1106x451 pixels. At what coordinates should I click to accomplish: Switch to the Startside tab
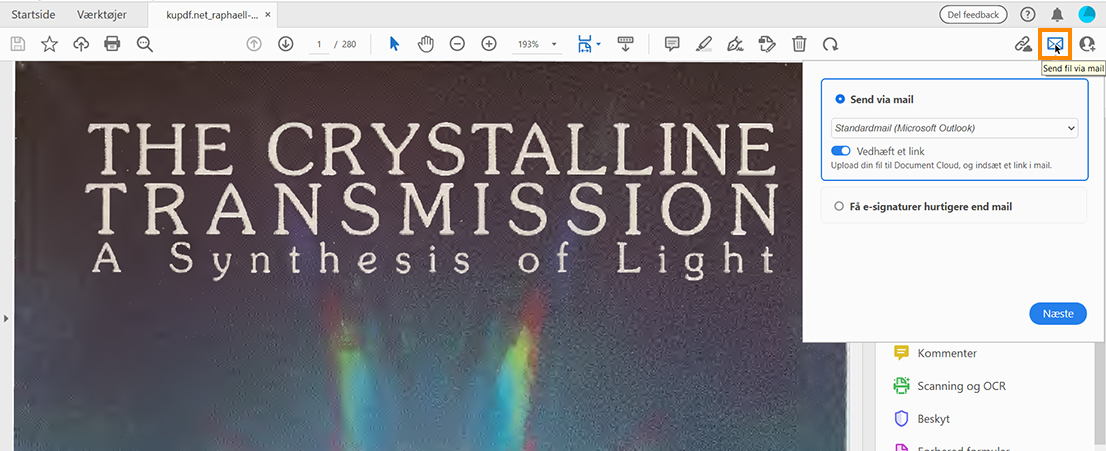33,14
